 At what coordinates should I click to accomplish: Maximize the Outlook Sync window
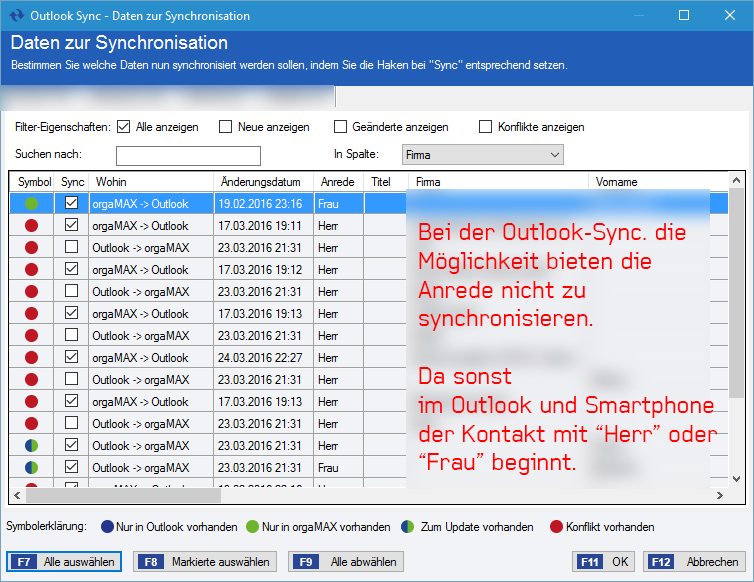[684, 15]
